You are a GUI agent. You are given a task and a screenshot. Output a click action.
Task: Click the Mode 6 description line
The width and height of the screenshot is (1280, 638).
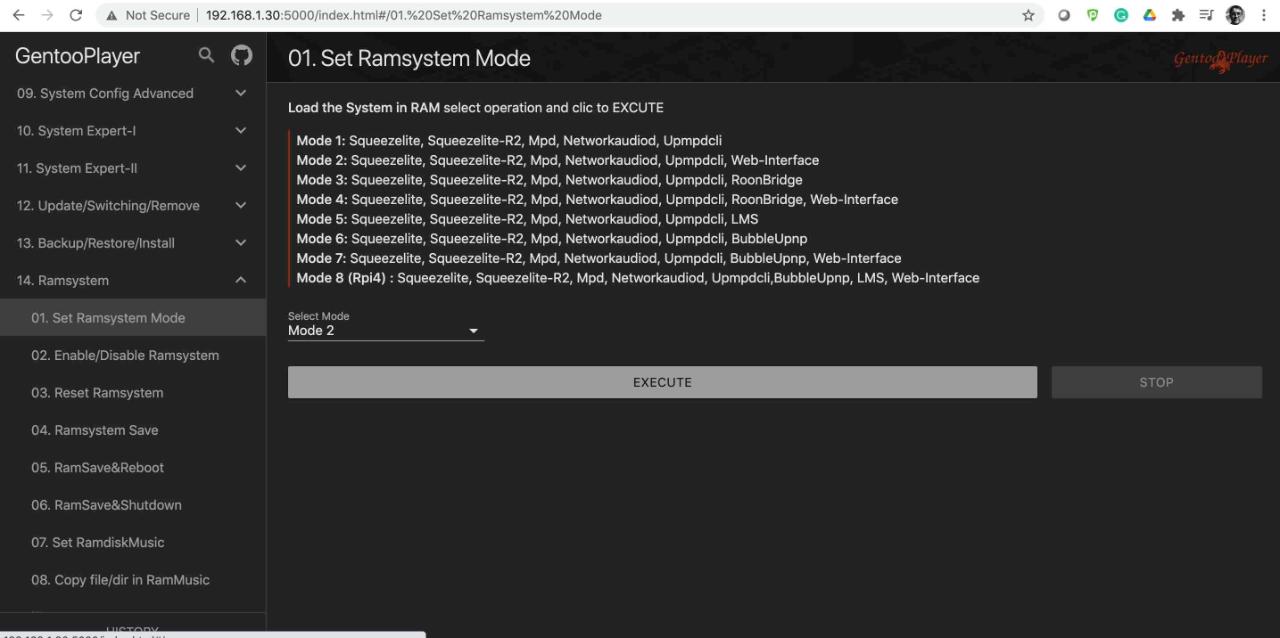pyautogui.click(x=552, y=239)
